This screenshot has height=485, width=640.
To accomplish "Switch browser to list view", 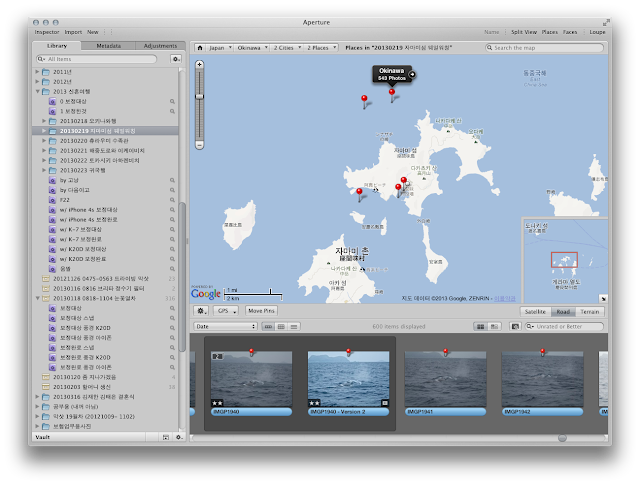I will pos(294,327).
